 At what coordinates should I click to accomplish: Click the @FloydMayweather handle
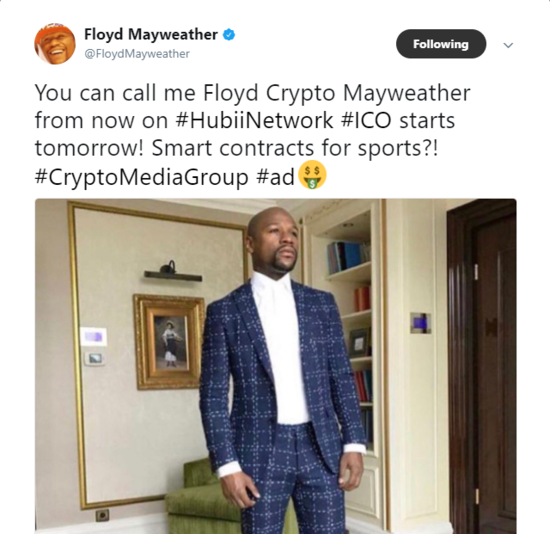coord(137,54)
